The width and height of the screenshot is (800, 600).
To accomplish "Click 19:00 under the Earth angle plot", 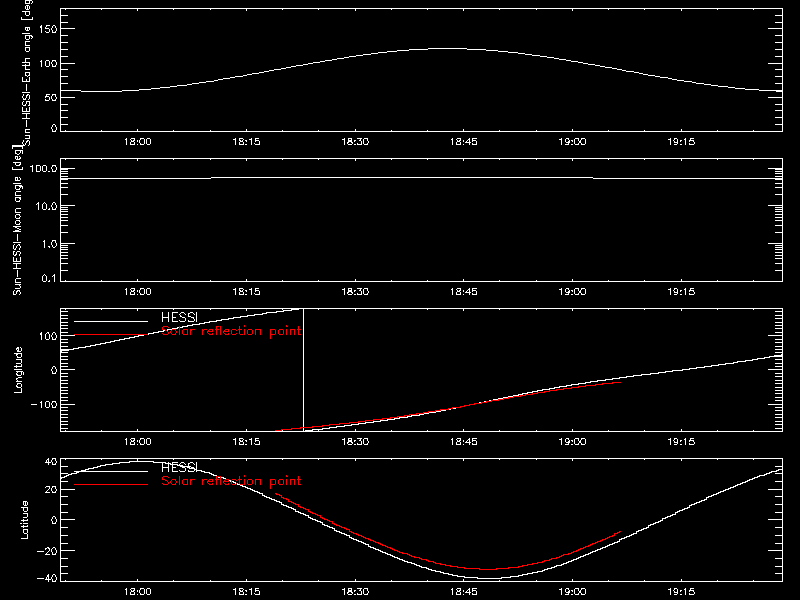I will coord(572,142).
